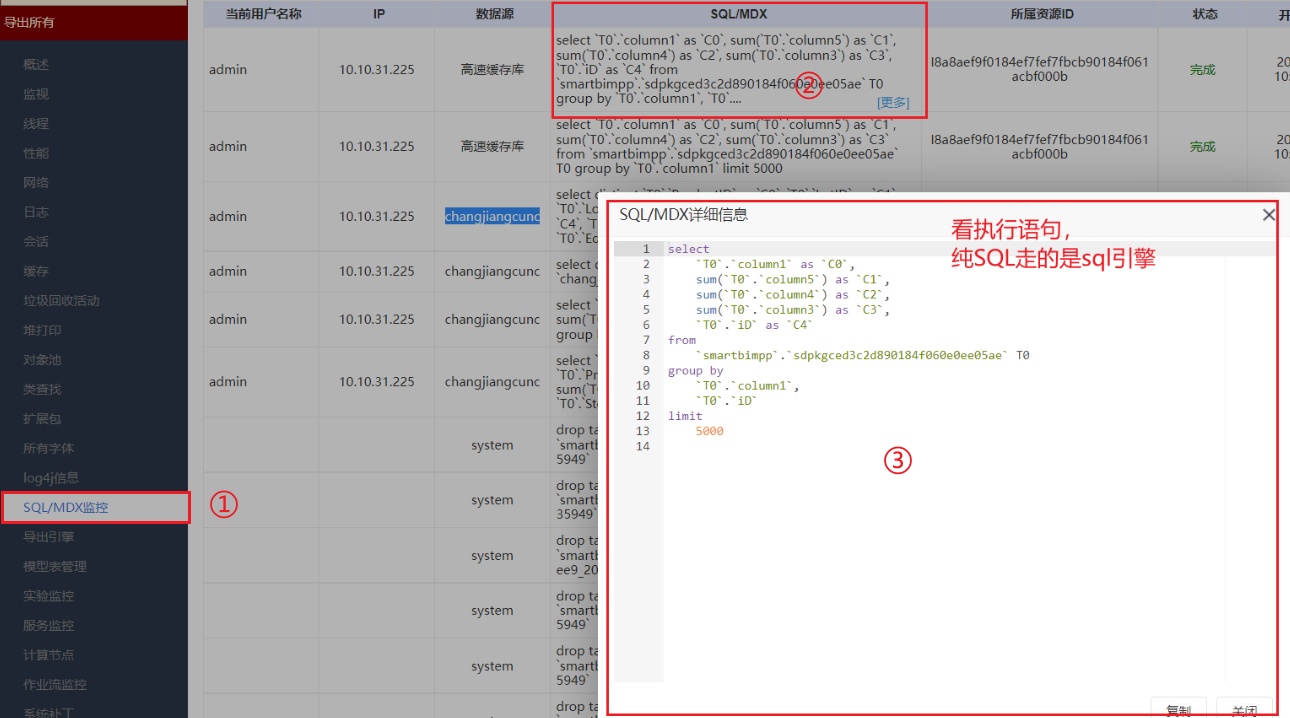Select 网络 from the sidebar
Viewport: 1290px width, 718px height.
(36, 183)
